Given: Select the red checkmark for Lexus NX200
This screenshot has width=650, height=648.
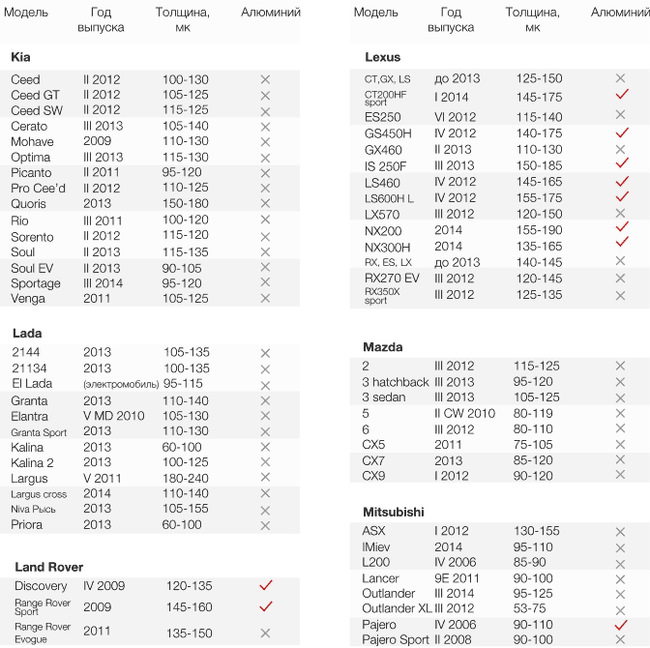Looking at the screenshot, I should (621, 230).
